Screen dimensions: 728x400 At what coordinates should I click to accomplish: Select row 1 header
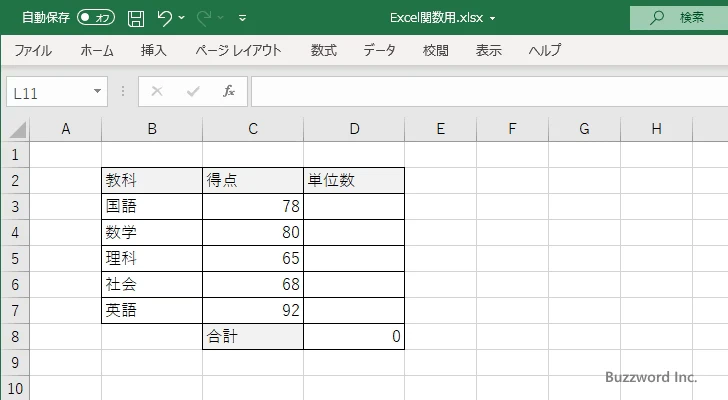[x=15, y=155]
